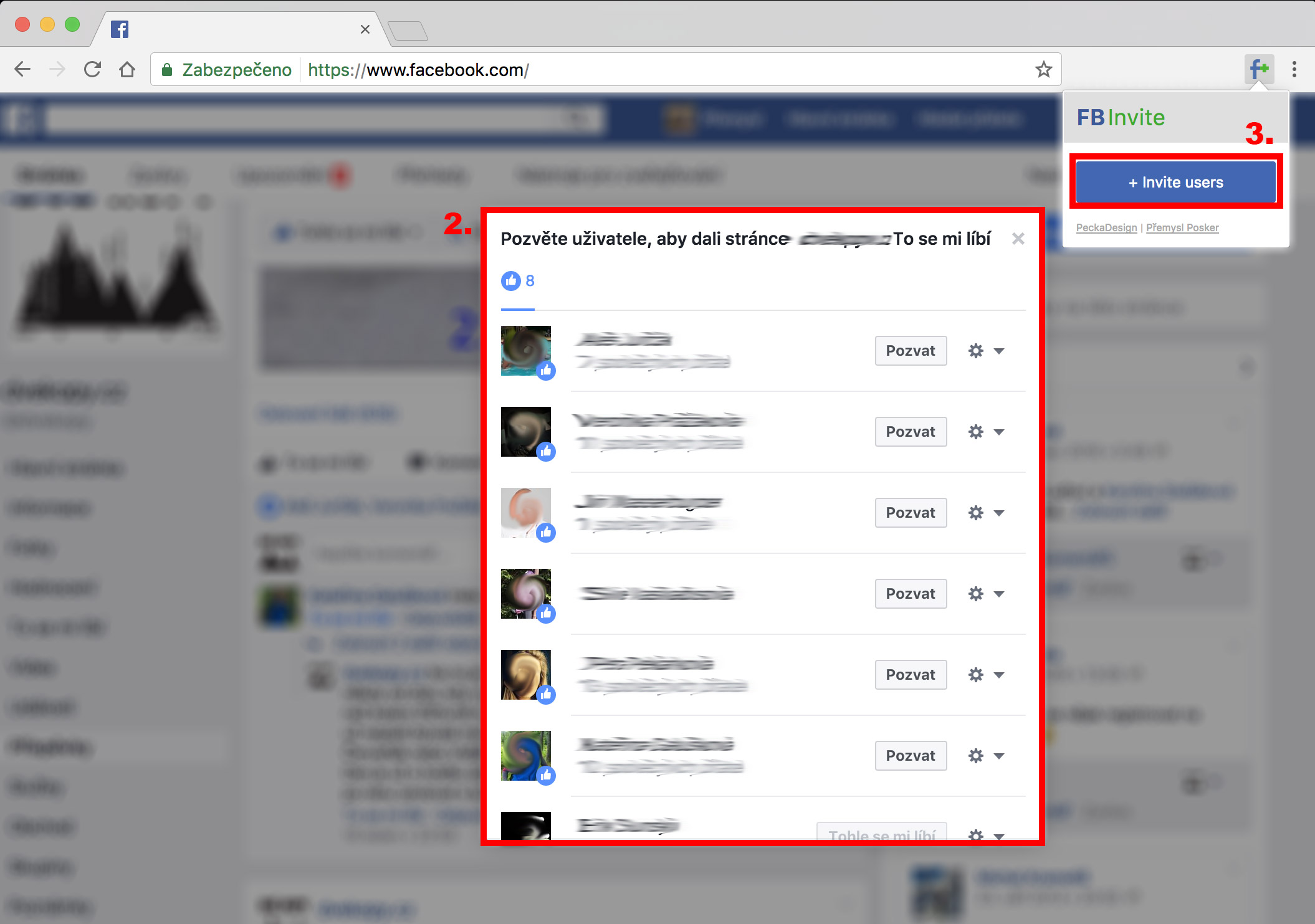
Task: Open gear settings for the third person
Action: pos(976,513)
